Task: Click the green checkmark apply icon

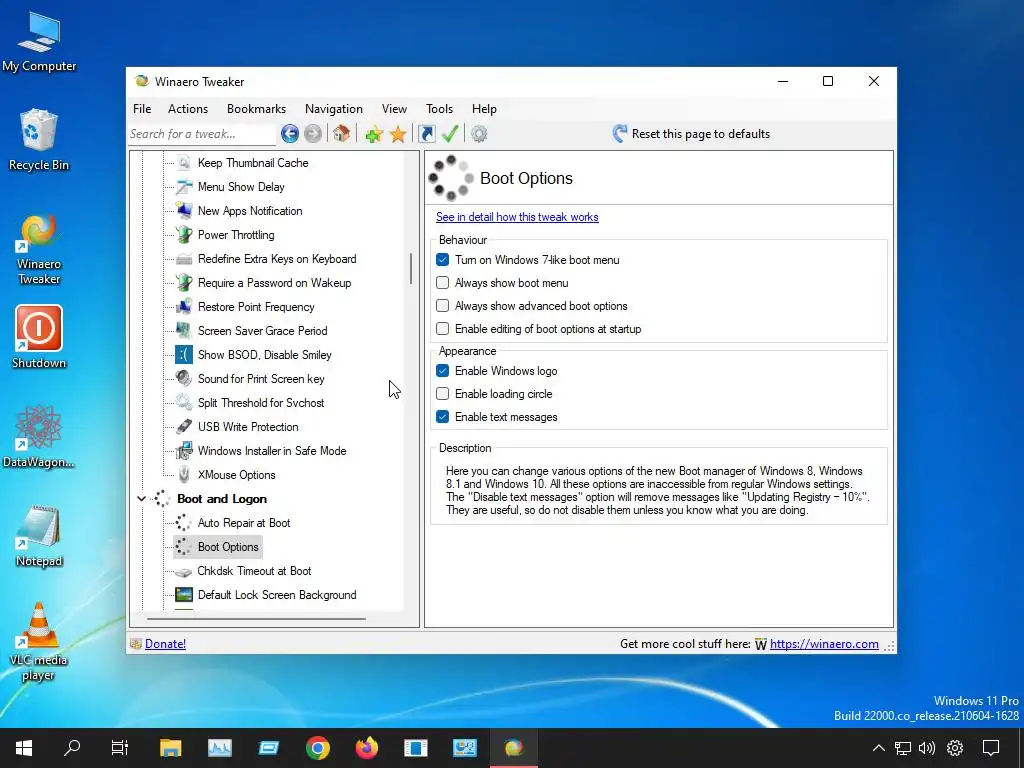Action: (x=450, y=134)
